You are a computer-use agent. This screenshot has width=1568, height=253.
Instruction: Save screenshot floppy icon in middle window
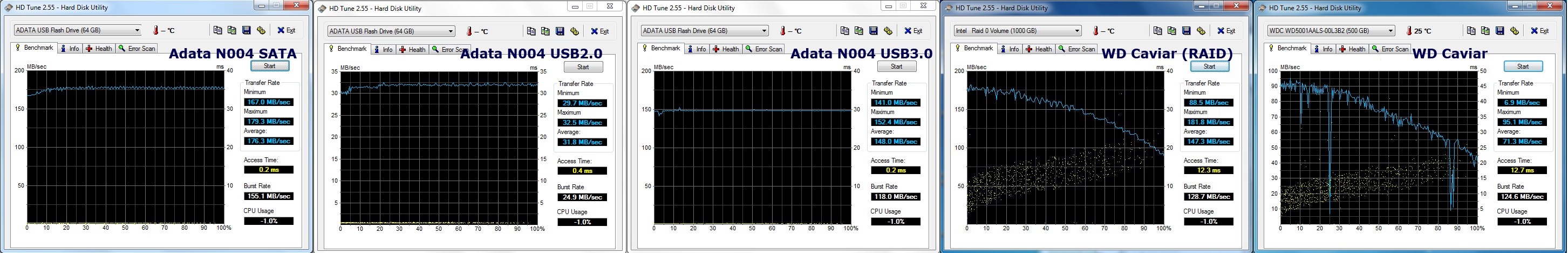(x=874, y=30)
